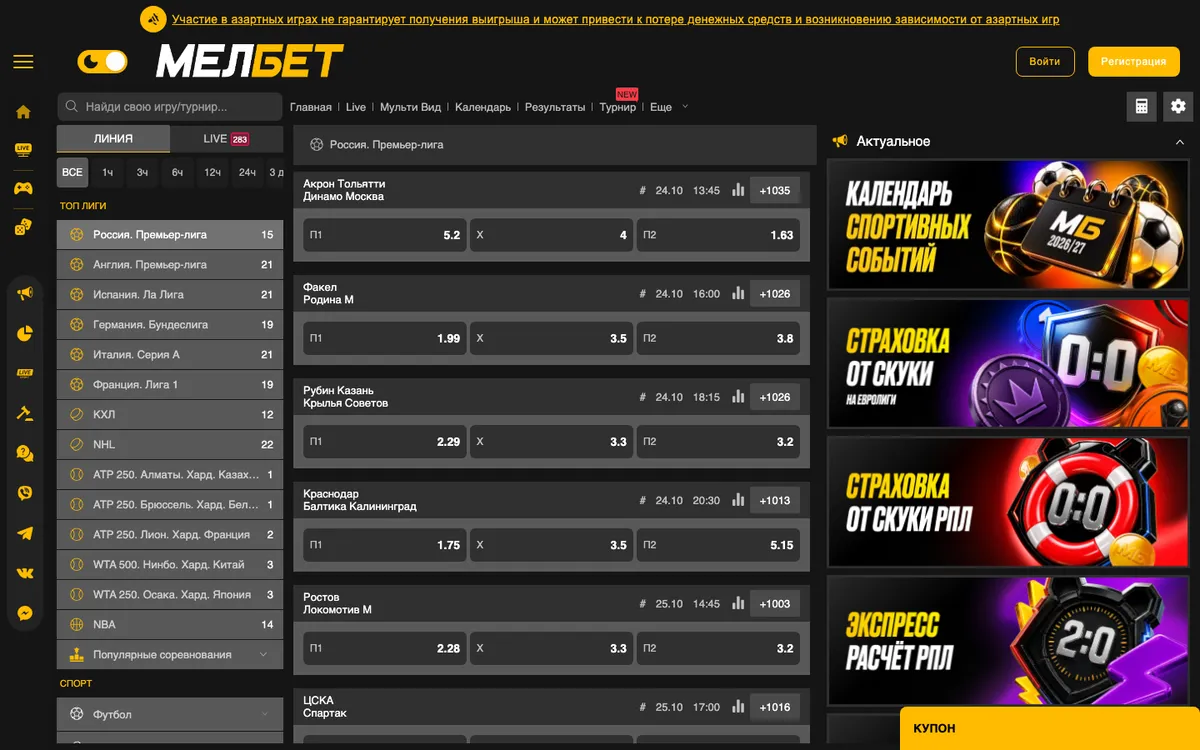Expand the Еще dropdown in navigation
This screenshot has width=1200, height=750.
tap(669, 107)
